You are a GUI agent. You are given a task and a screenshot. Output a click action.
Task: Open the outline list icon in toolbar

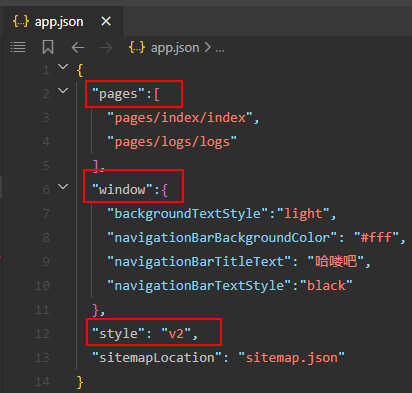coord(18,47)
